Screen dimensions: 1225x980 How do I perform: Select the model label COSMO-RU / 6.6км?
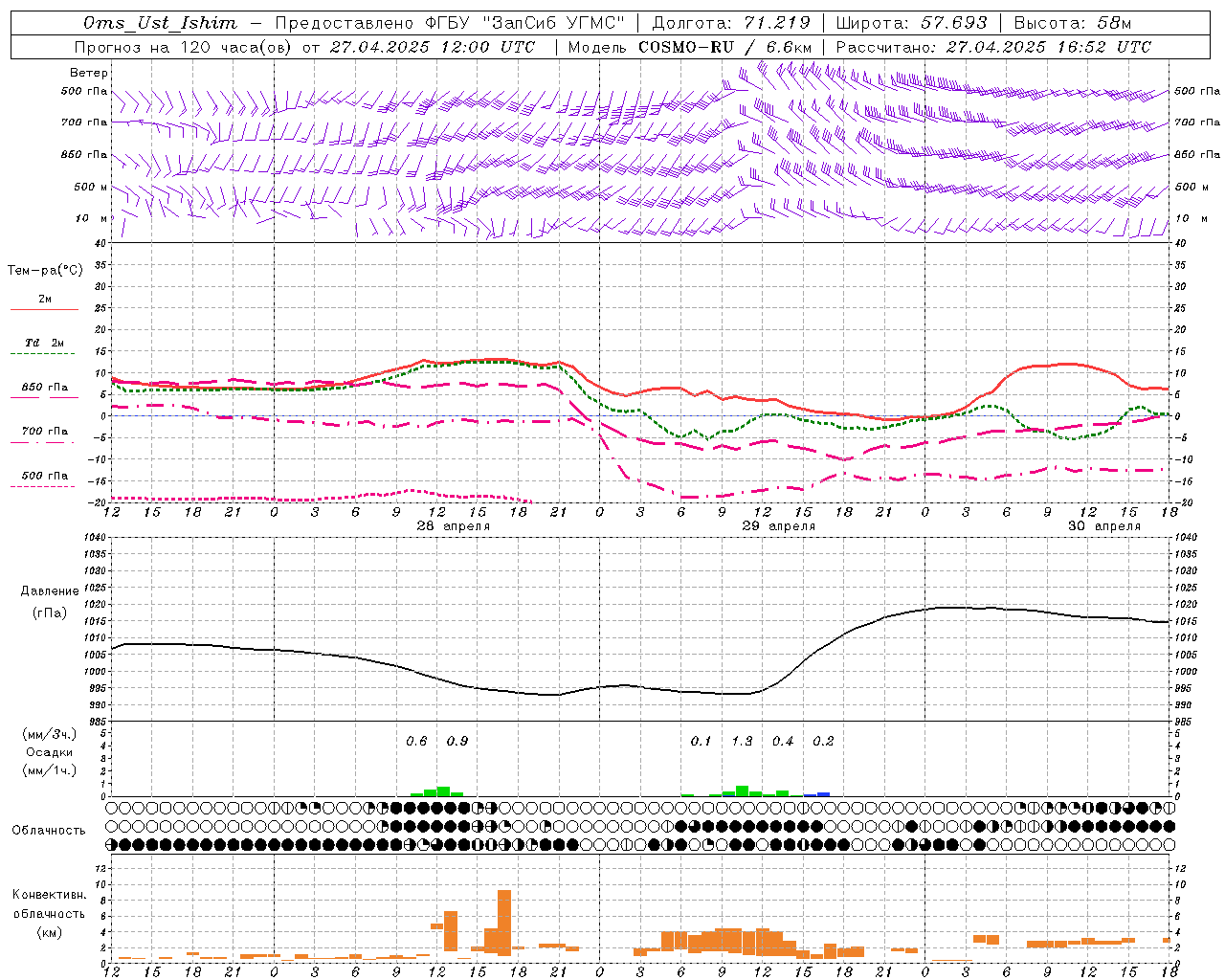pyautogui.click(x=725, y=47)
